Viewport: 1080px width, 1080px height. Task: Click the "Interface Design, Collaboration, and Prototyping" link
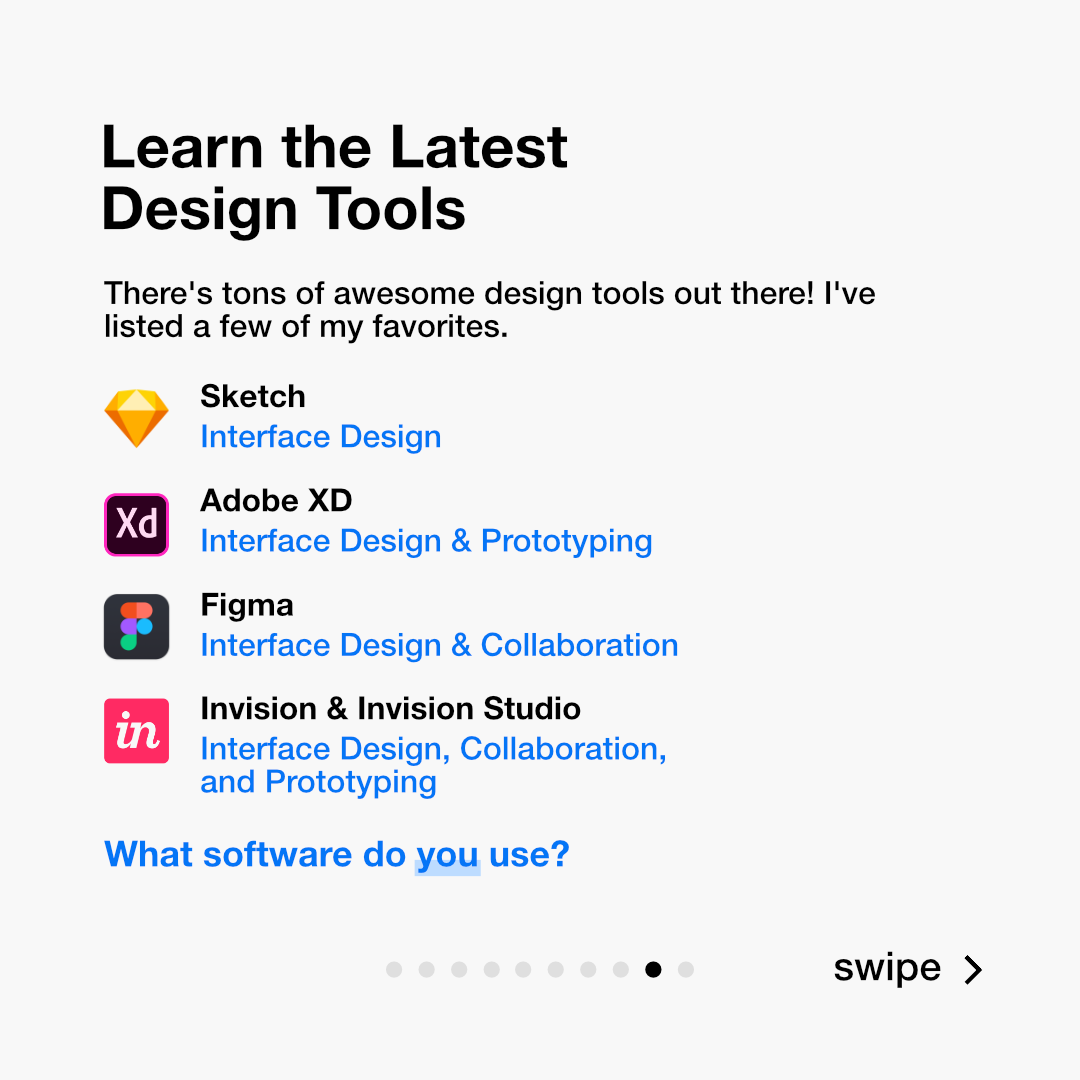pos(433,765)
